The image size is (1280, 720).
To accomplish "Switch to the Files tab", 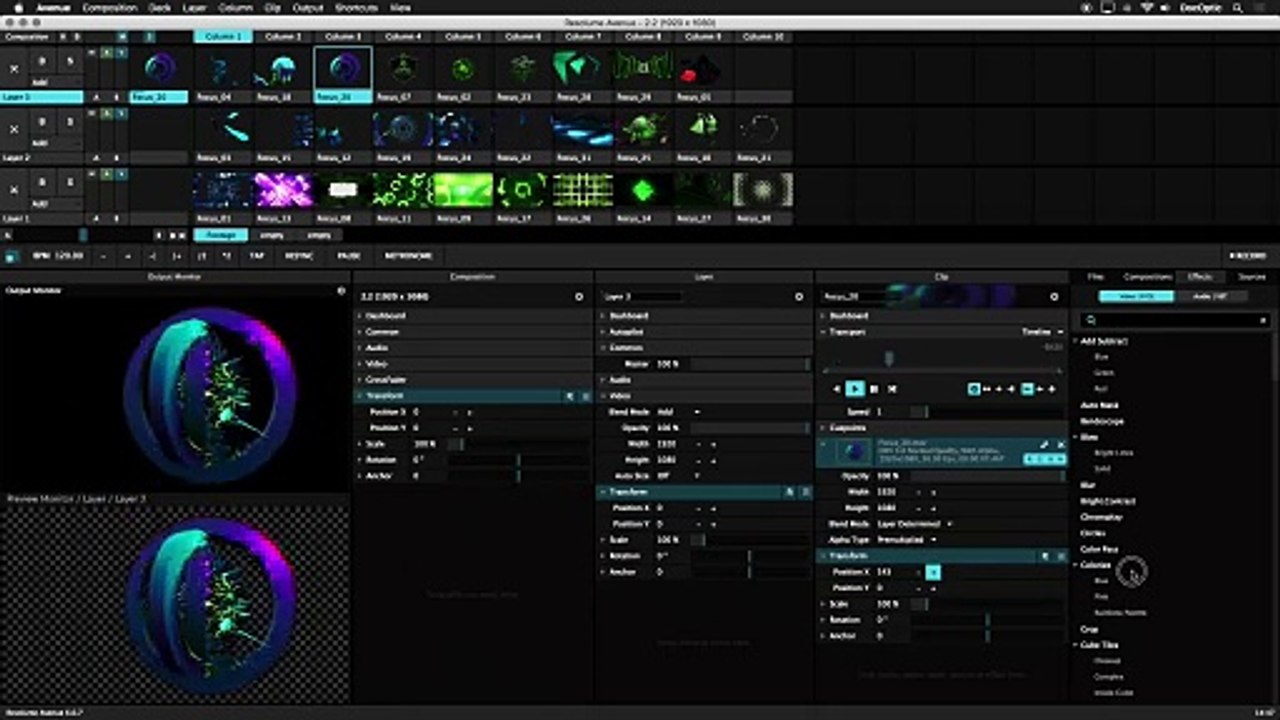I will tap(1096, 277).
